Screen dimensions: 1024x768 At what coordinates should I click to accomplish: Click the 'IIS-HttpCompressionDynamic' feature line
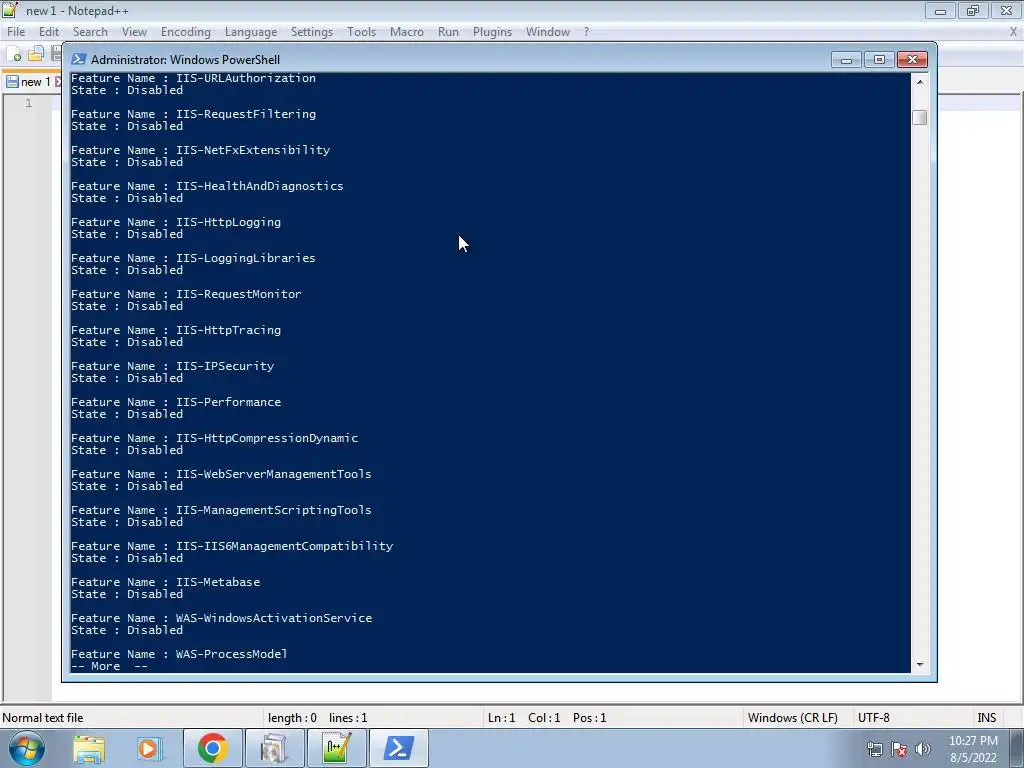pyautogui.click(x=214, y=438)
